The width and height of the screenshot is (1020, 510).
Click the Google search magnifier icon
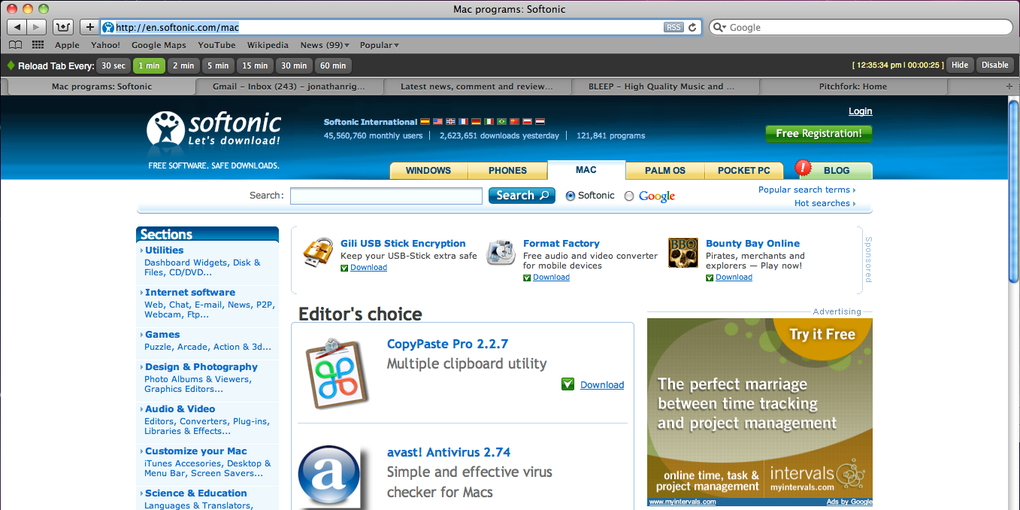tap(719, 27)
